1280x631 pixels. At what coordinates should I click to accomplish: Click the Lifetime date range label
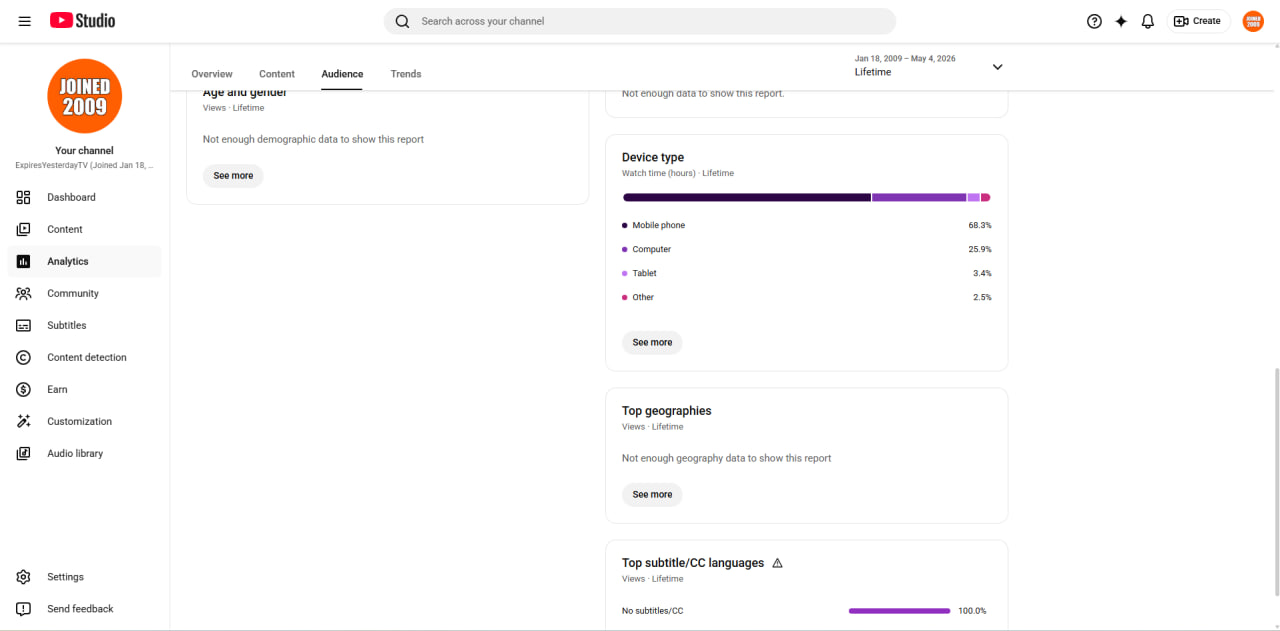pyautogui.click(x=873, y=72)
